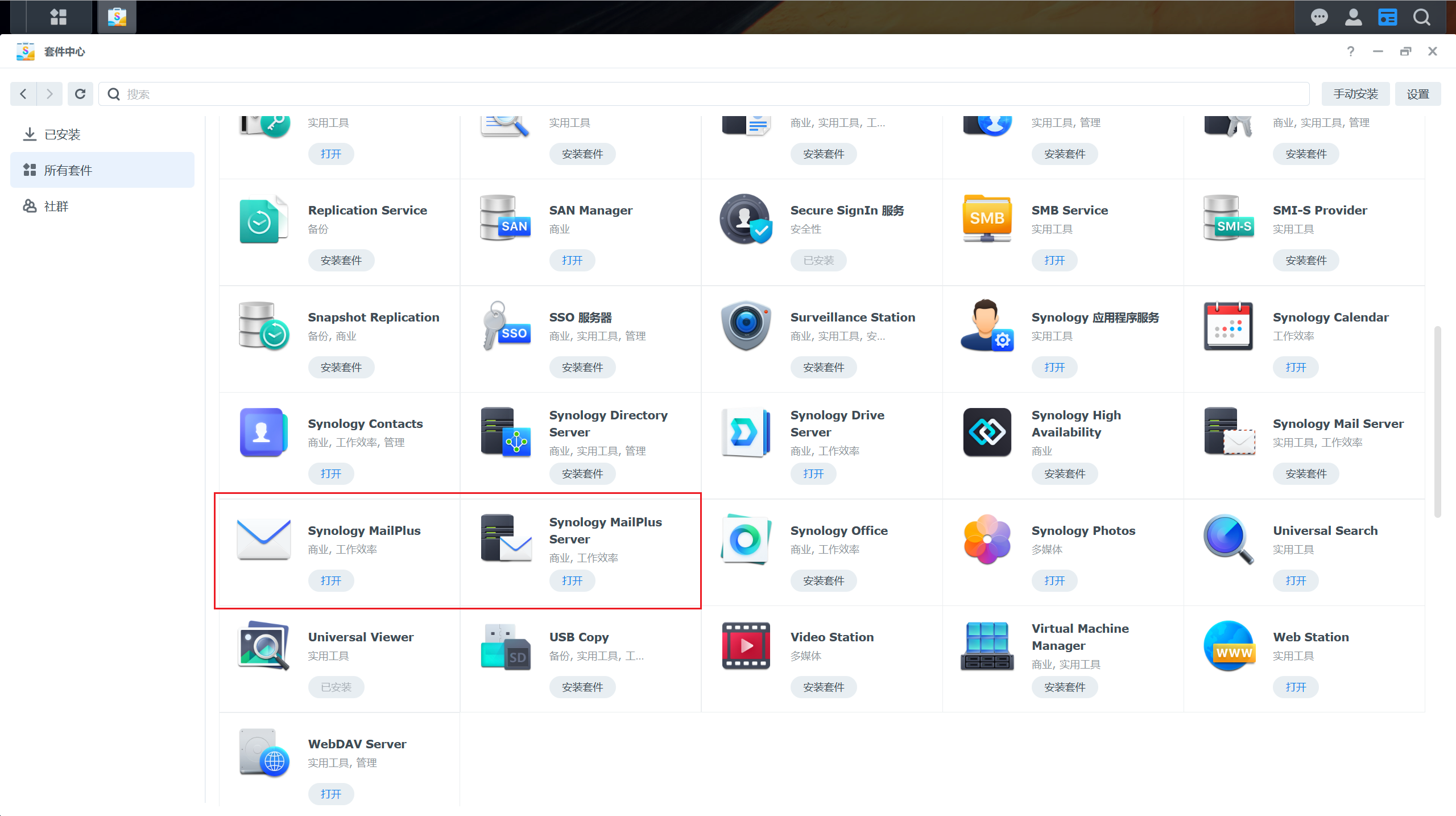Click the Universal Search title text

[x=1325, y=531]
